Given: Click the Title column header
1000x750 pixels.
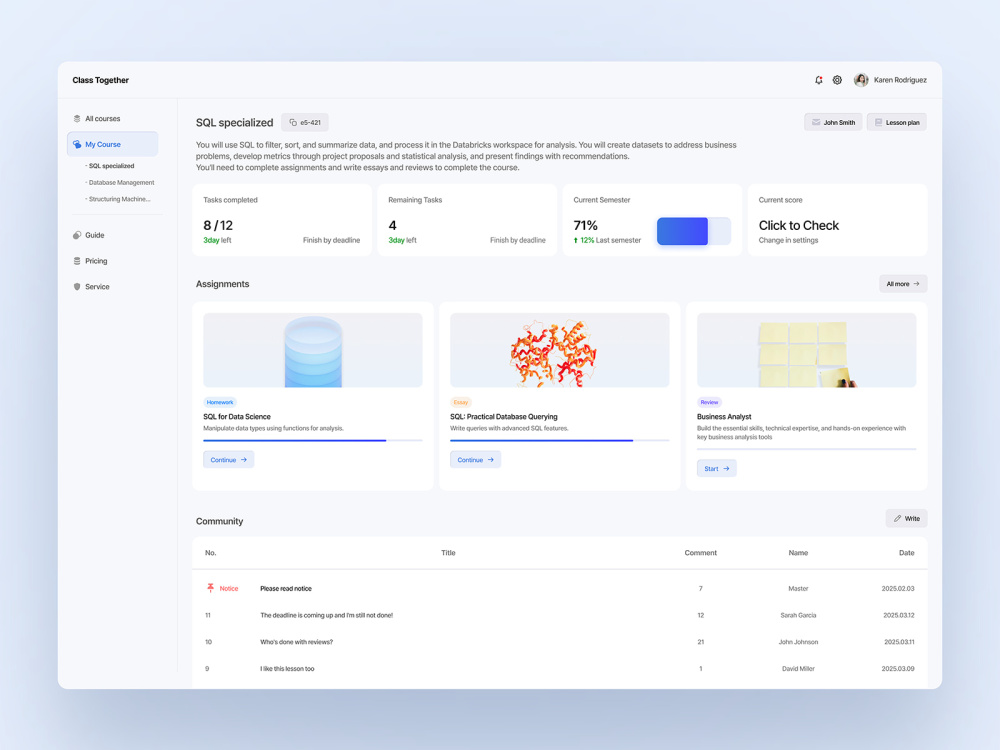Looking at the screenshot, I should point(448,553).
